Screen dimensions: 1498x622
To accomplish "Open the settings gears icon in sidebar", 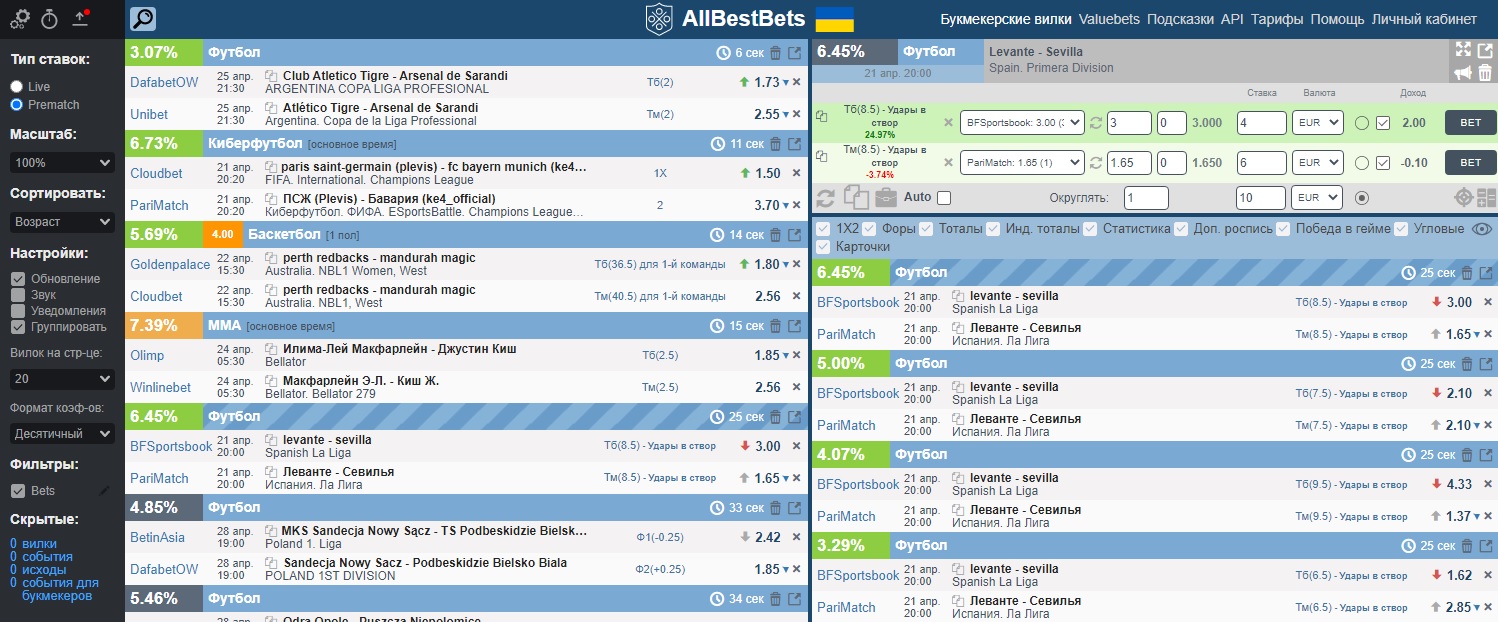I will 20,18.
